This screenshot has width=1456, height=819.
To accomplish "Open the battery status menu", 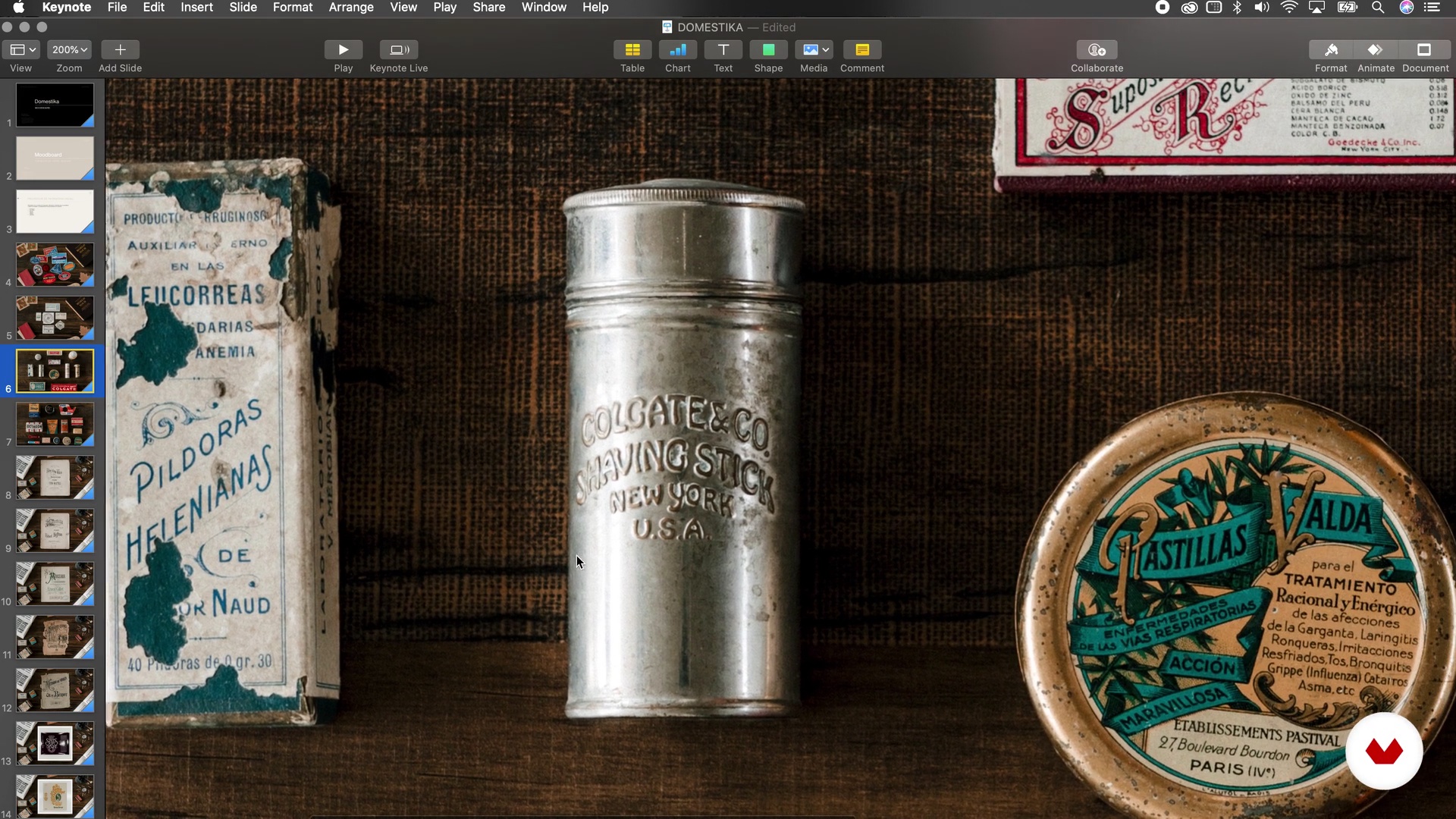I will click(1348, 8).
